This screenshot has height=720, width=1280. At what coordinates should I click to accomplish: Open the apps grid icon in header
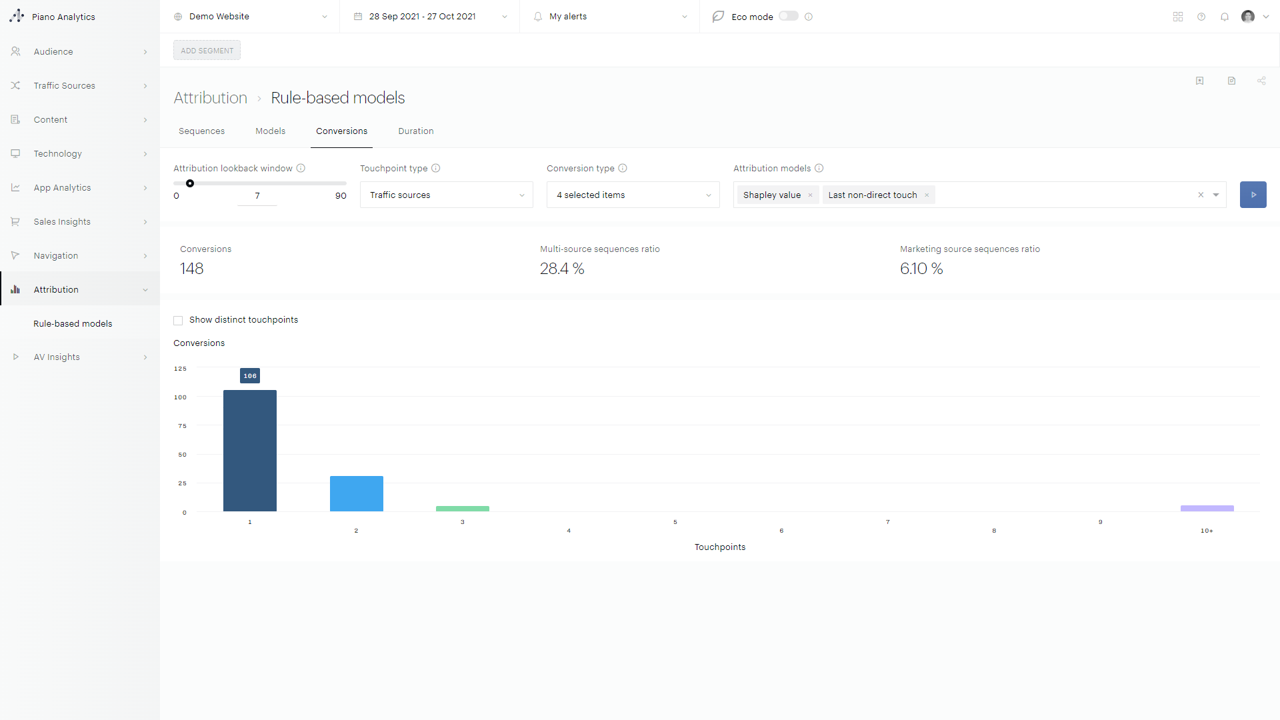[1178, 17]
